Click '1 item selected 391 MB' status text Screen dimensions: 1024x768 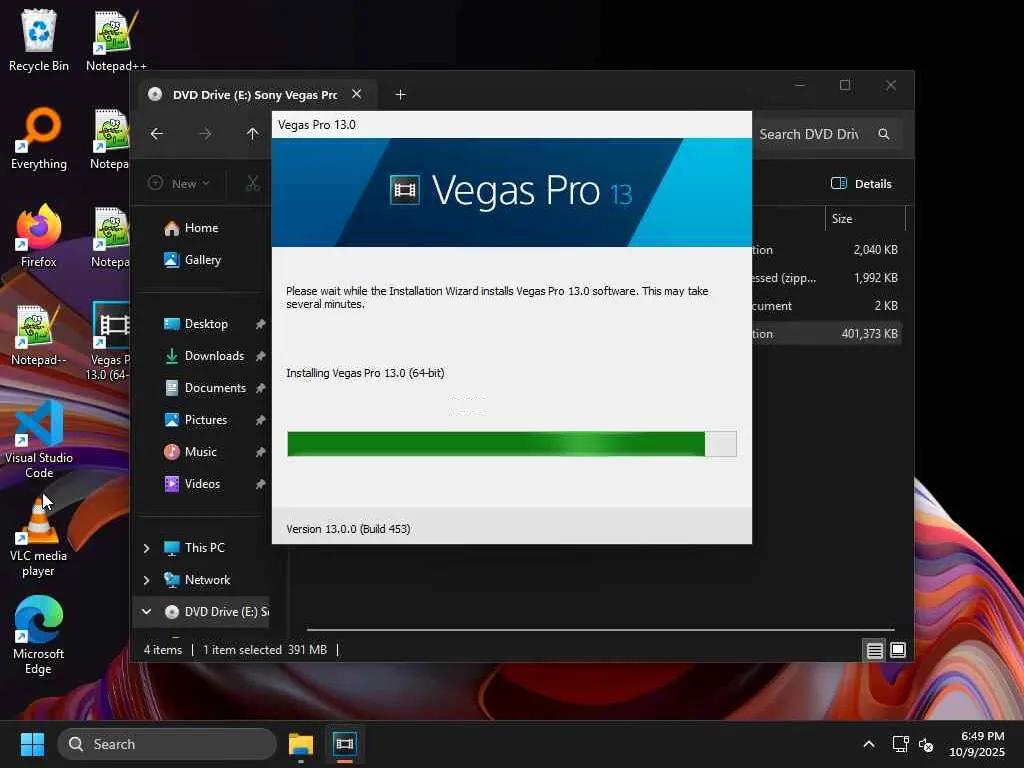(264, 650)
